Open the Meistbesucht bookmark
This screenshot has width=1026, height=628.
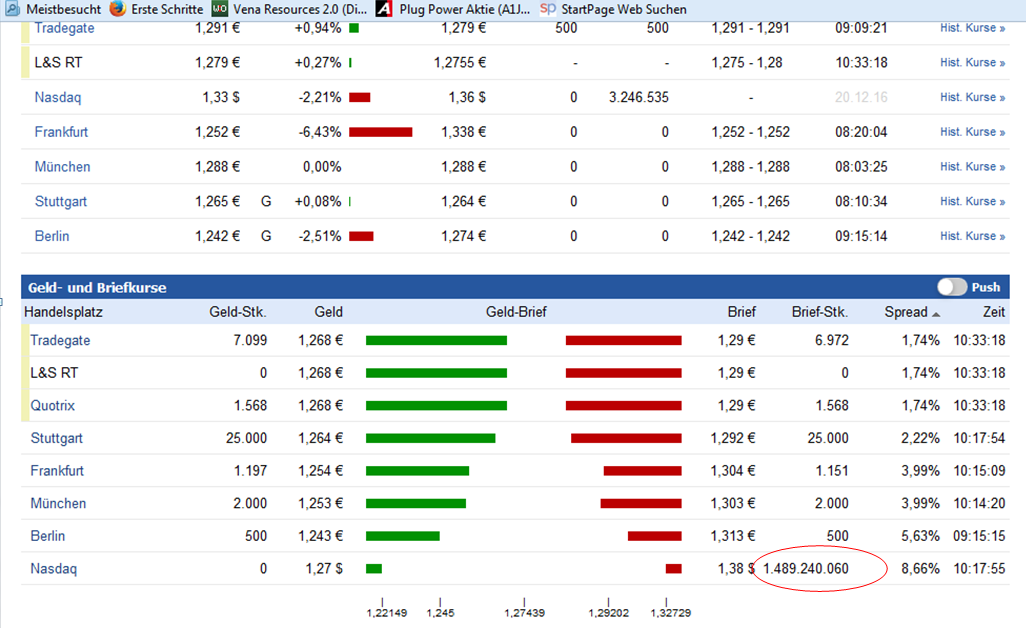[x=56, y=9]
